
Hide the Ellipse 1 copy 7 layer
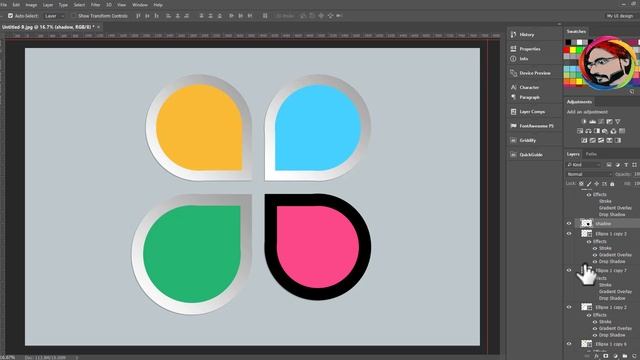569,270
